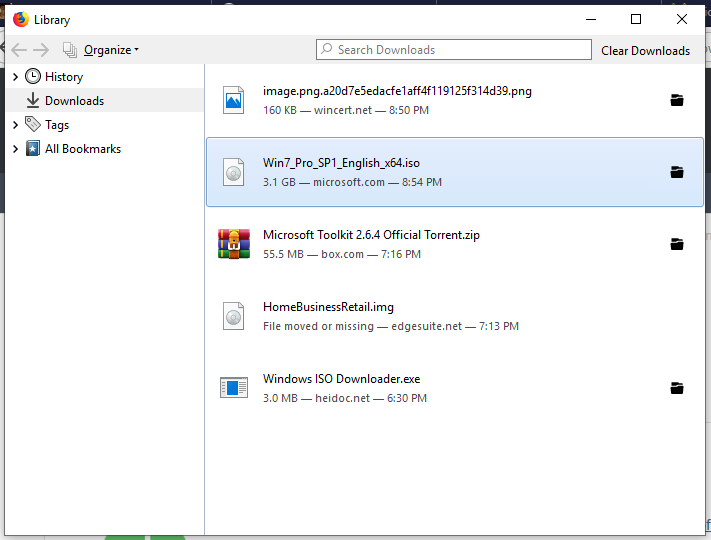Select History in the sidebar
The height and width of the screenshot is (540, 711).
pos(64,77)
